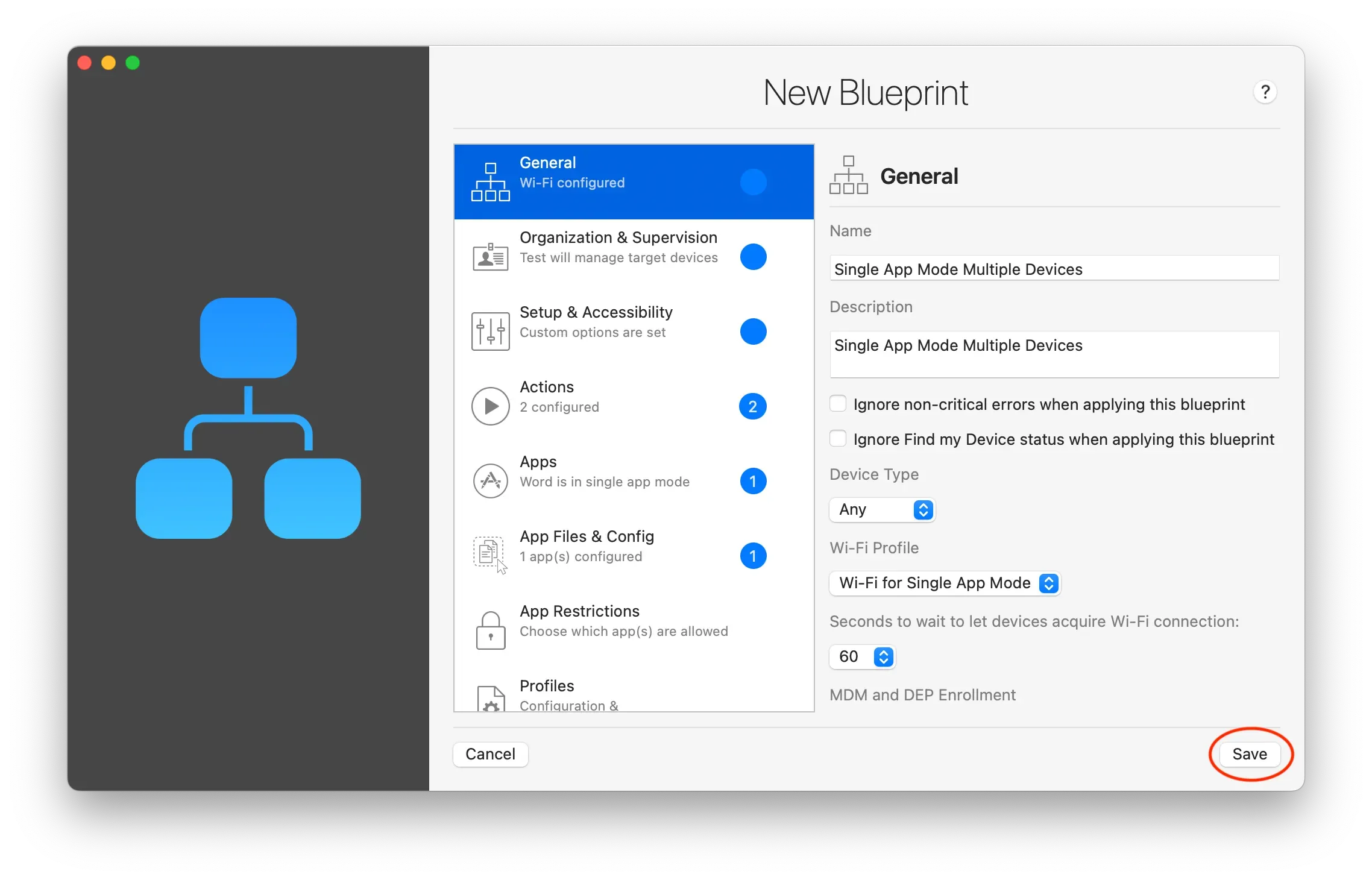This screenshot has height=880, width=1372.
Task: Click the General hierarchy icon in sidebar
Action: [x=490, y=182]
